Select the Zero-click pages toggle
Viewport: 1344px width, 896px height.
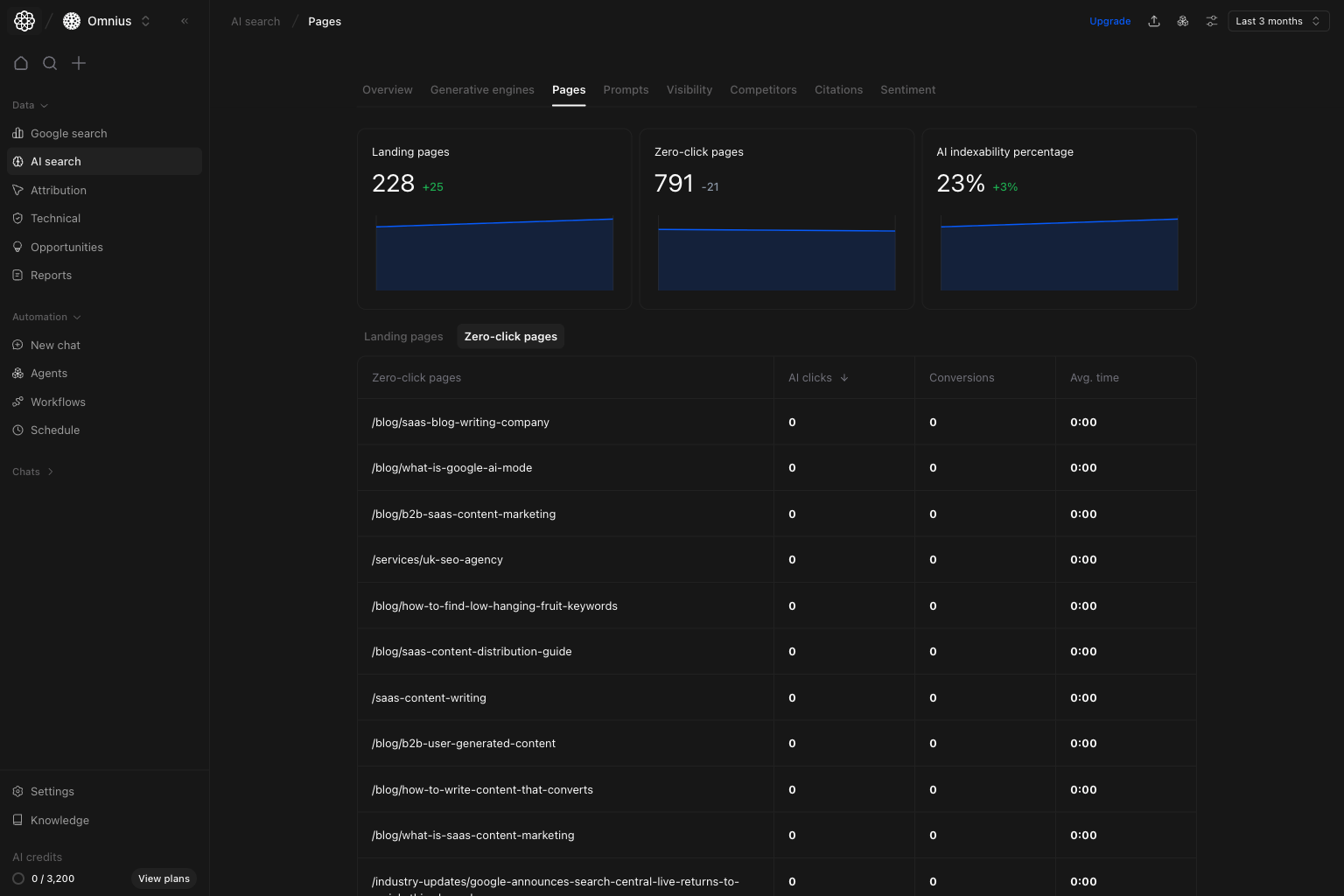510,336
